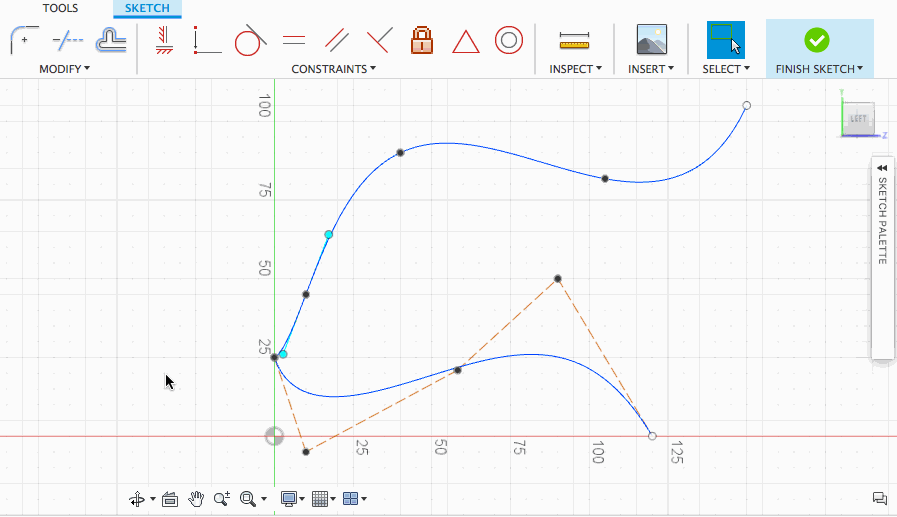This screenshot has width=897, height=517.
Task: Open the MODIFY dropdown menu
Action: (65, 69)
